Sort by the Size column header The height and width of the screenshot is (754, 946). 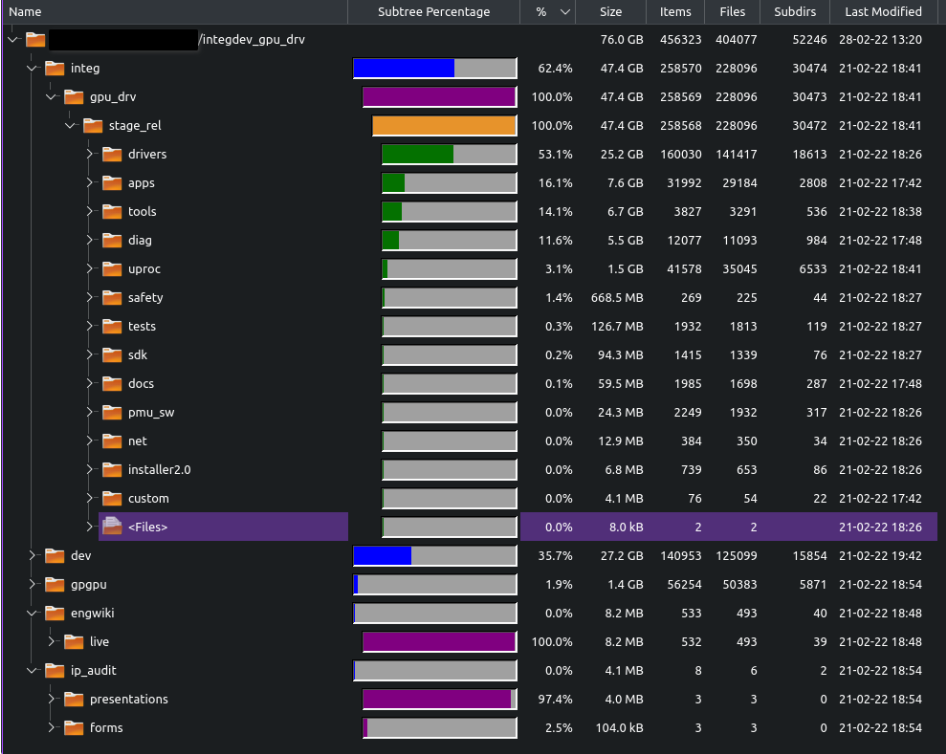click(610, 12)
